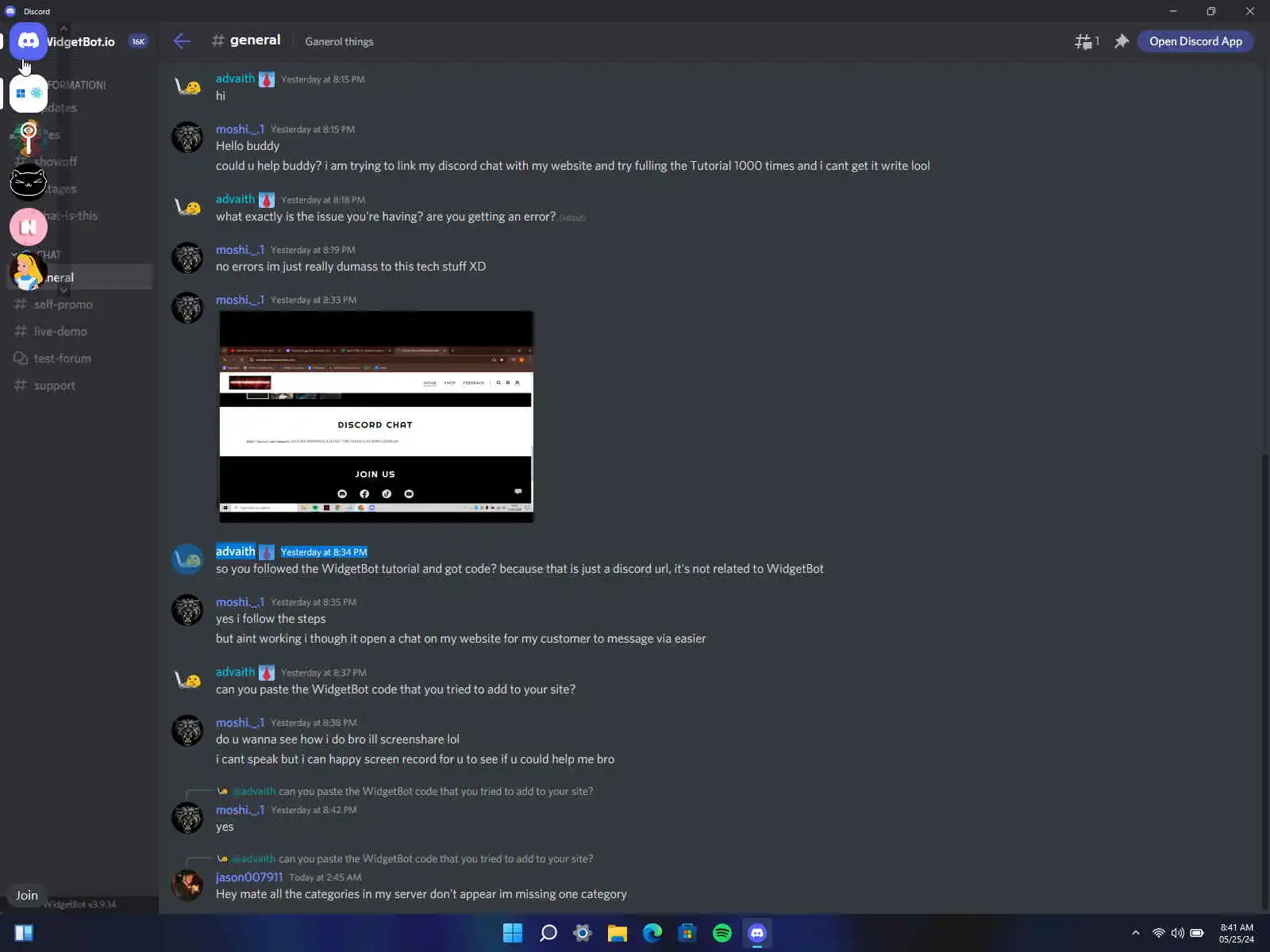Open the Widgets panel icon on taskbar

coord(24,933)
